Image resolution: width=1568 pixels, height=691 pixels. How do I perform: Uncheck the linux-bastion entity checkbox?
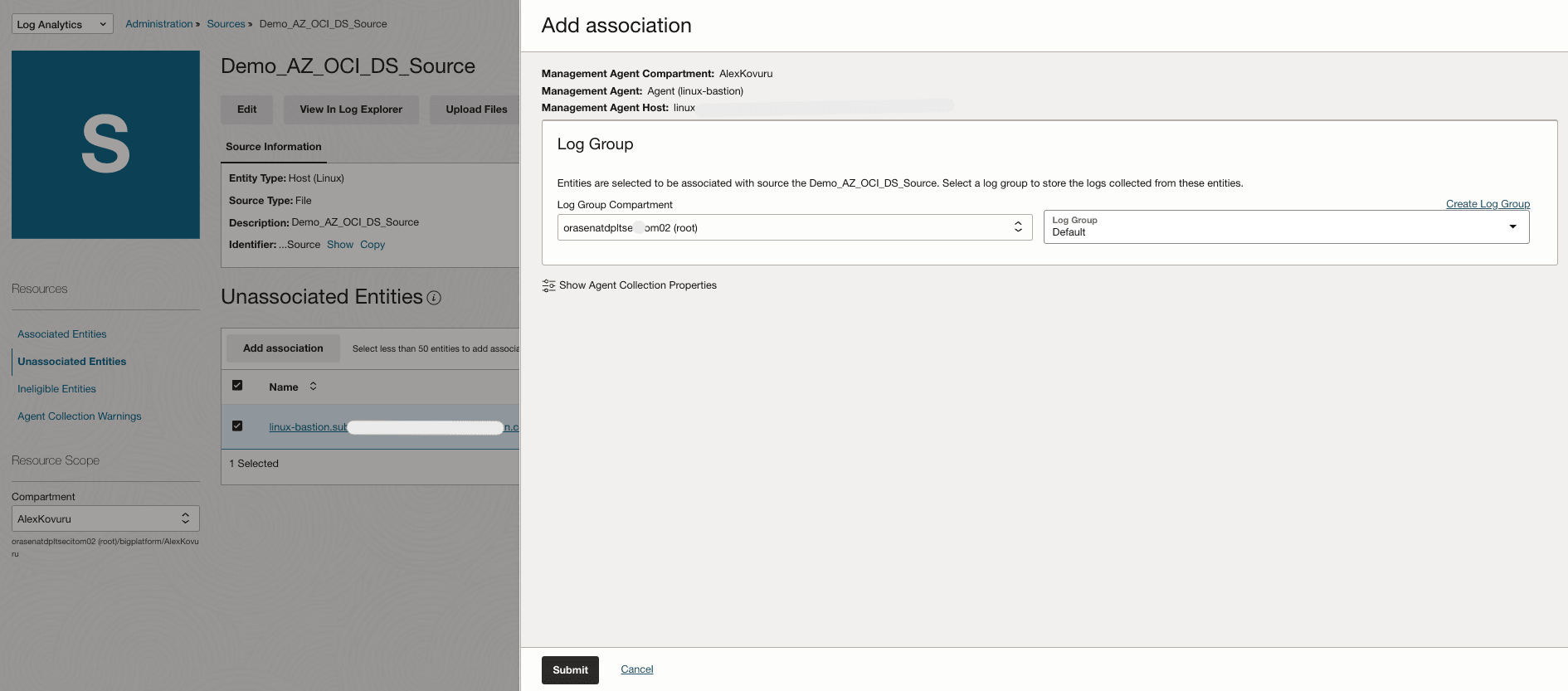(237, 426)
